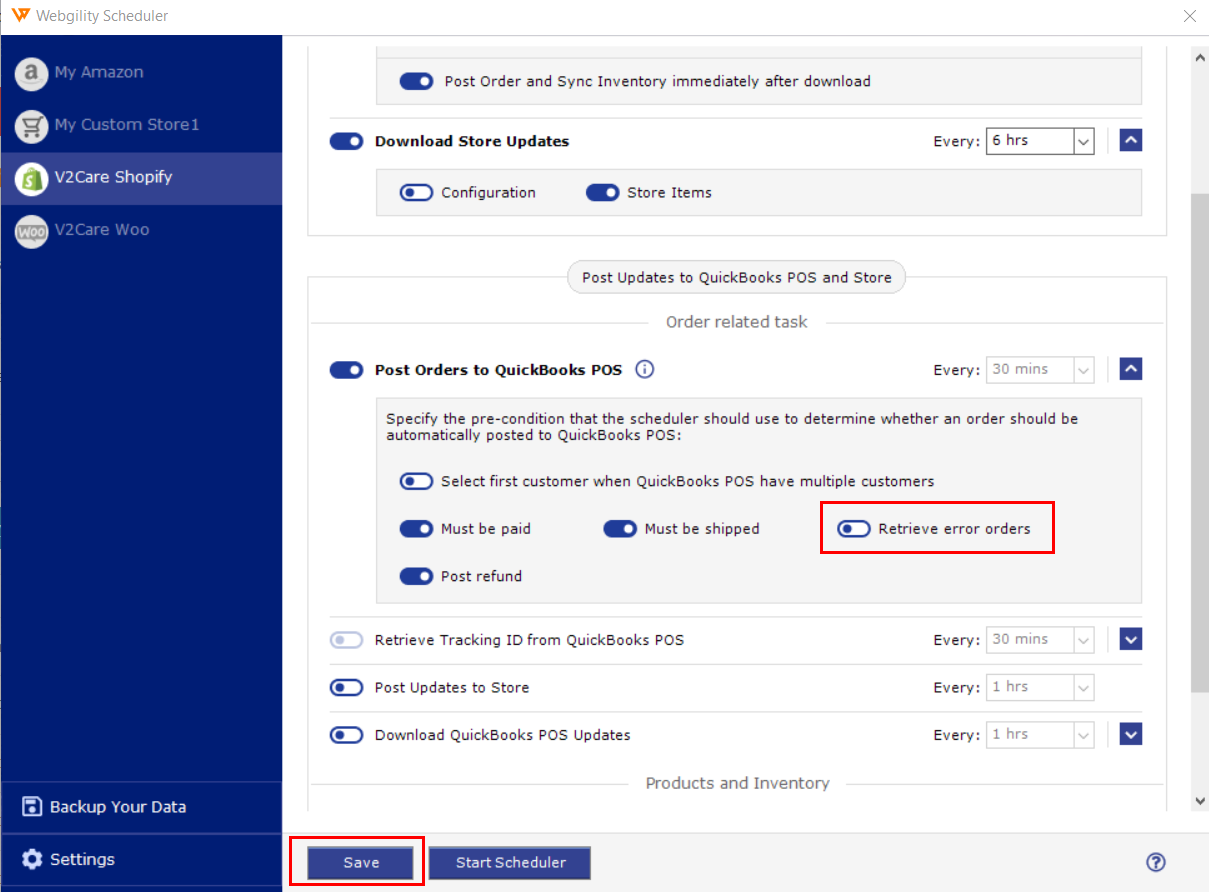This screenshot has width=1209, height=892.
Task: Open Post Updates to Store interval dropdown
Action: (1040, 687)
